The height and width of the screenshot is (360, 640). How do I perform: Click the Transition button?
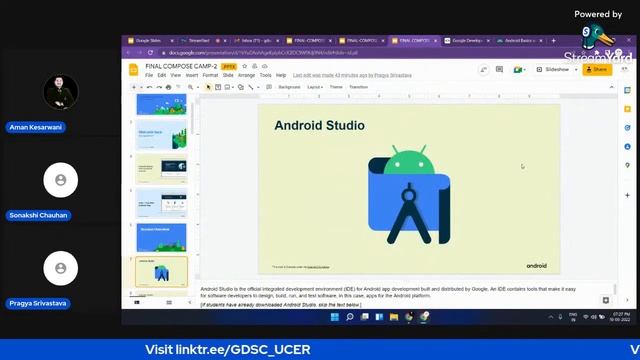[x=358, y=87]
